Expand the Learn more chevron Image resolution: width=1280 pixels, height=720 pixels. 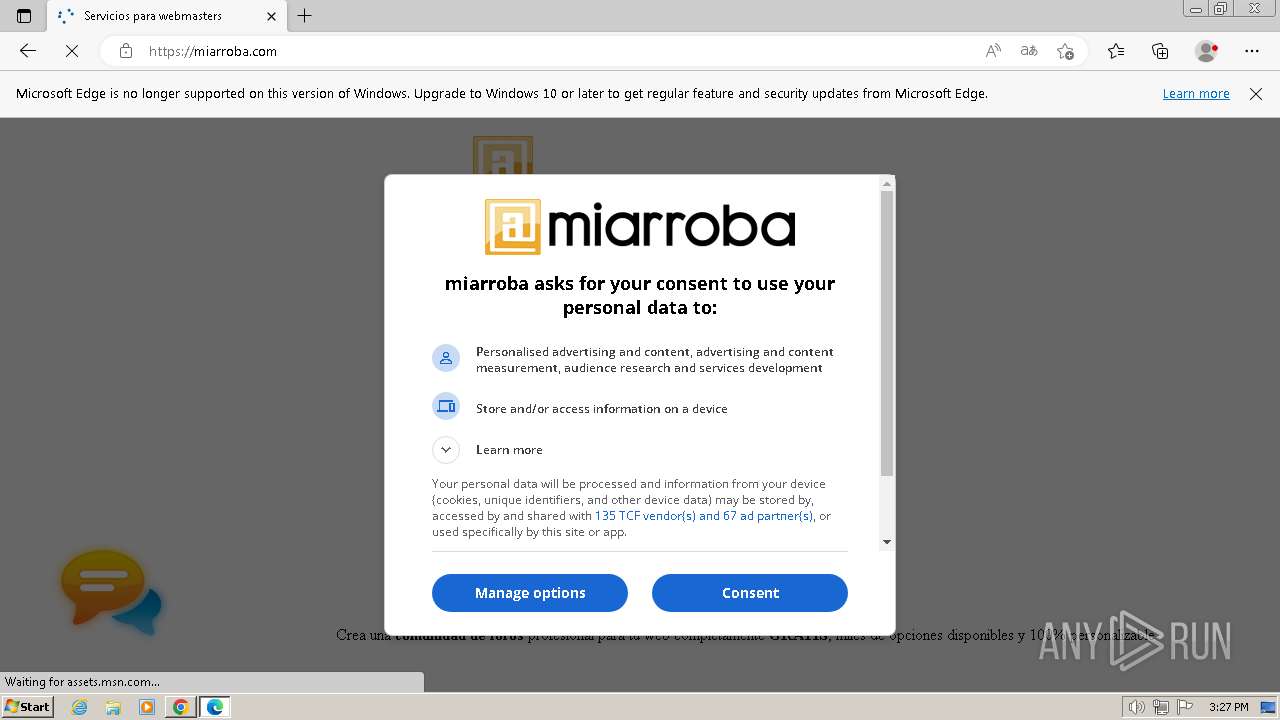click(446, 450)
